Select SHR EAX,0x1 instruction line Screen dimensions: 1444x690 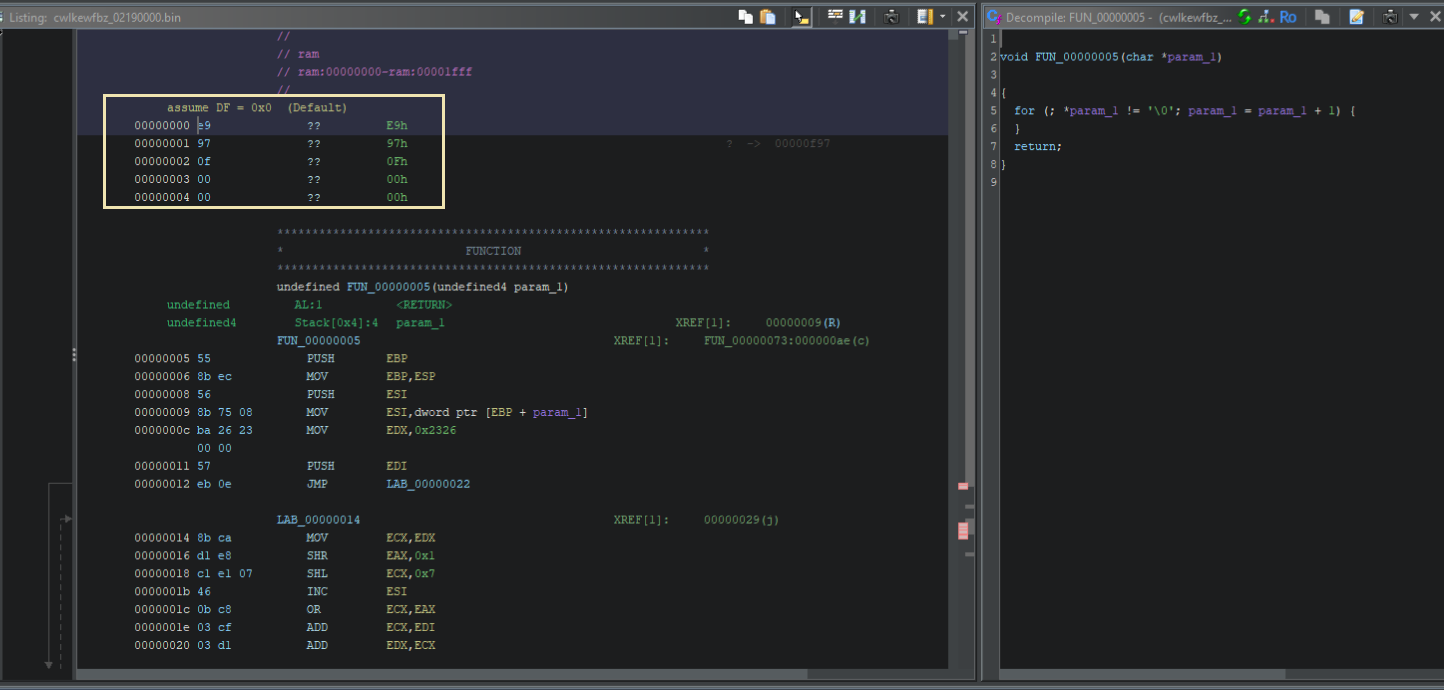click(x=371, y=557)
